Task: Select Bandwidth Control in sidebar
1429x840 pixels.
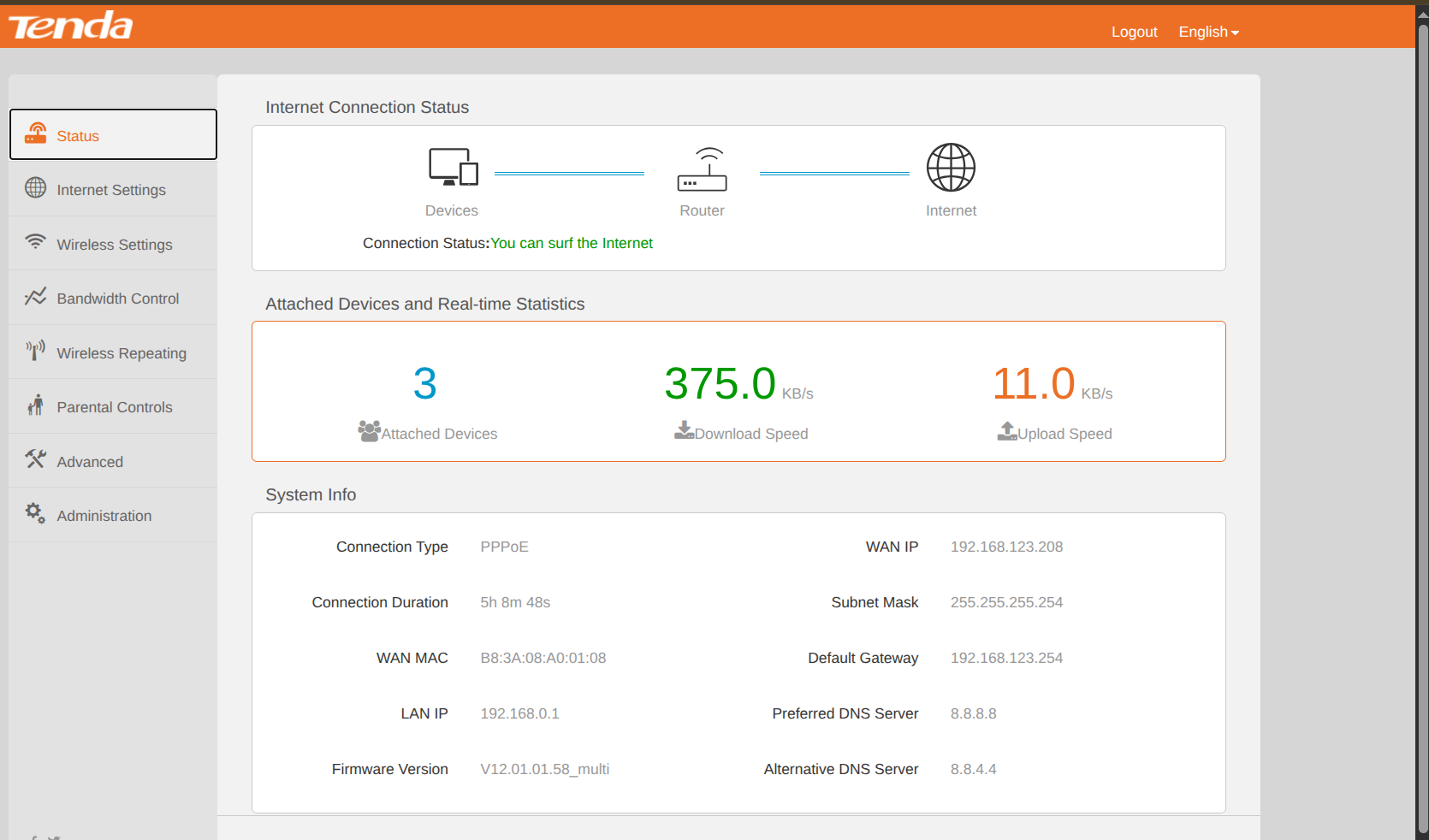Action: (113, 298)
